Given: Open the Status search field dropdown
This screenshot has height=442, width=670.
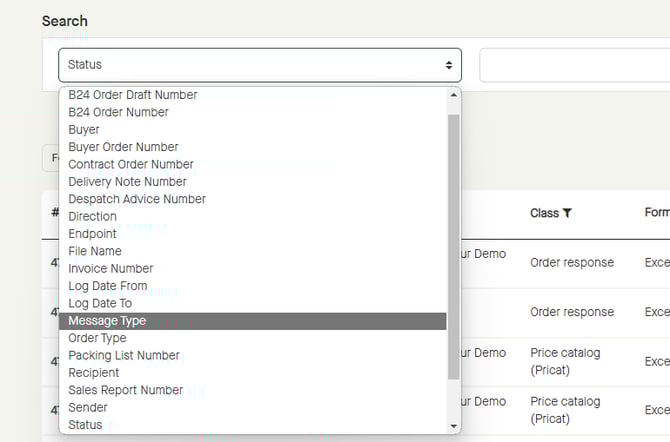Looking at the screenshot, I should point(260,65).
